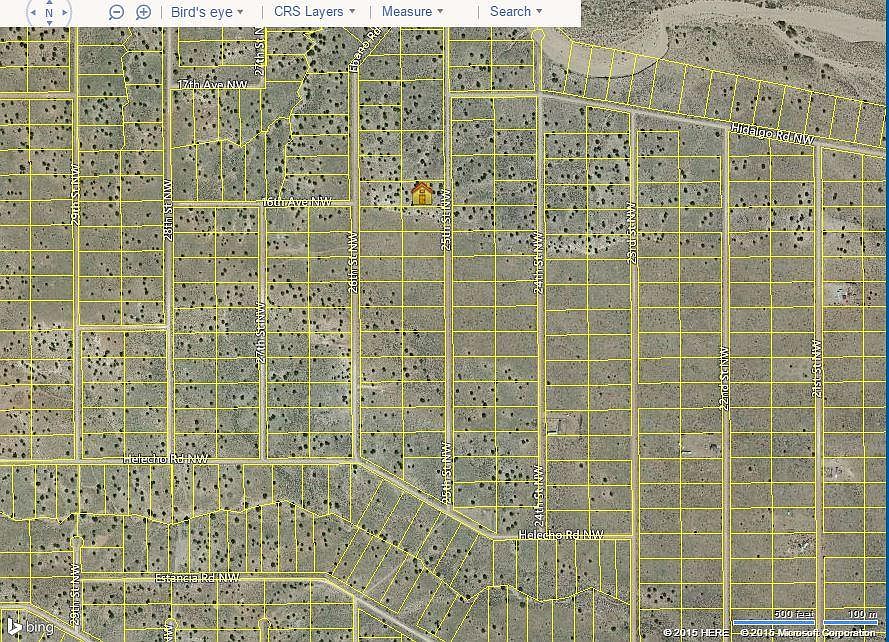Click the Bing logo
This screenshot has height=642, width=889.
(x=28, y=627)
